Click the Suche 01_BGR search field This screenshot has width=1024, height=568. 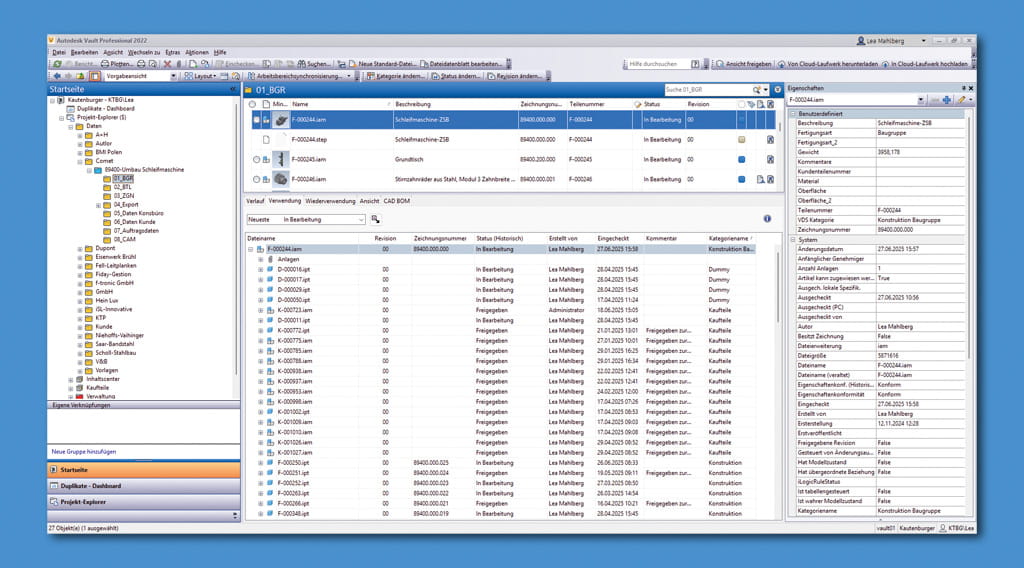click(x=708, y=89)
